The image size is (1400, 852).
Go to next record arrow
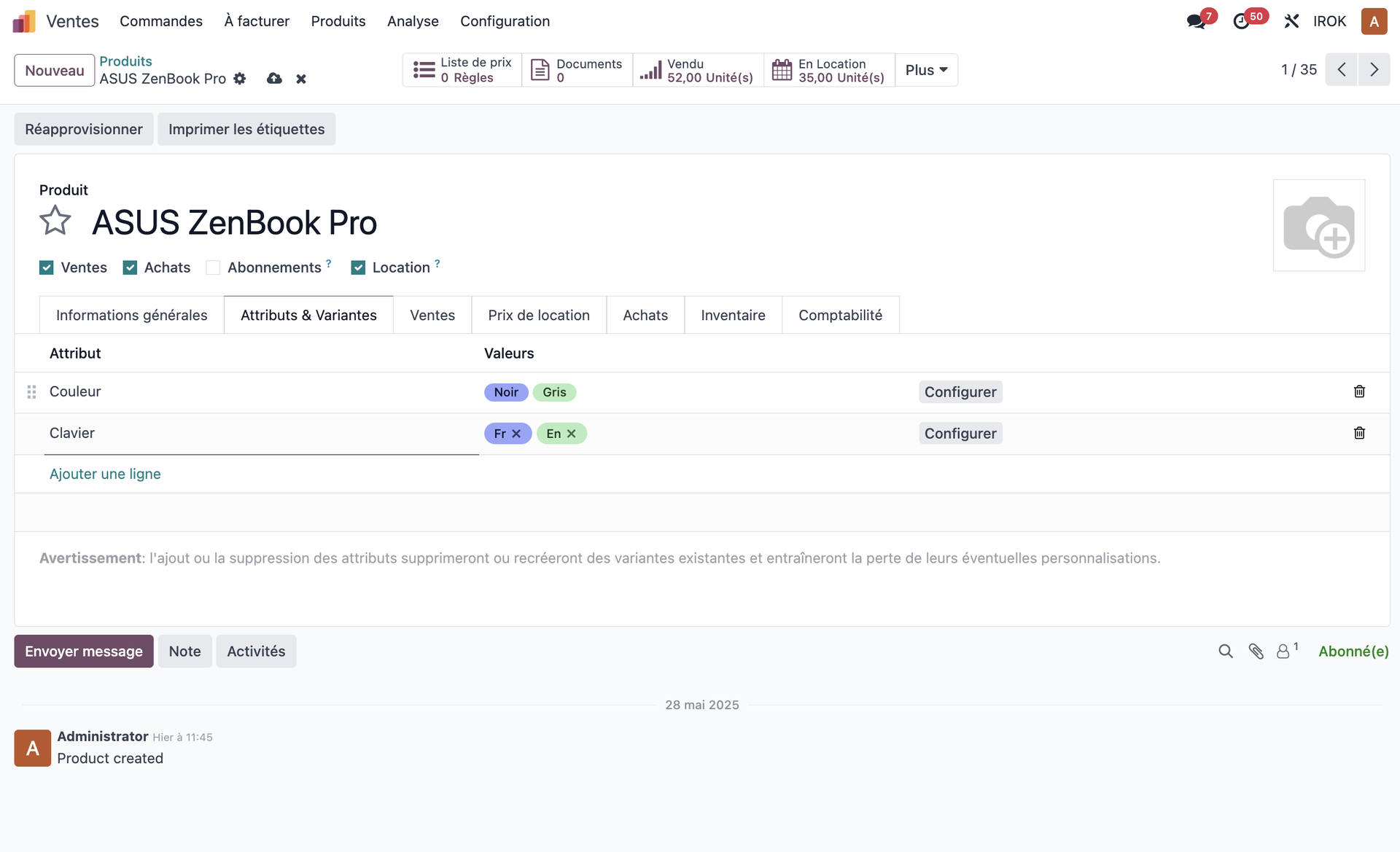pyautogui.click(x=1374, y=70)
